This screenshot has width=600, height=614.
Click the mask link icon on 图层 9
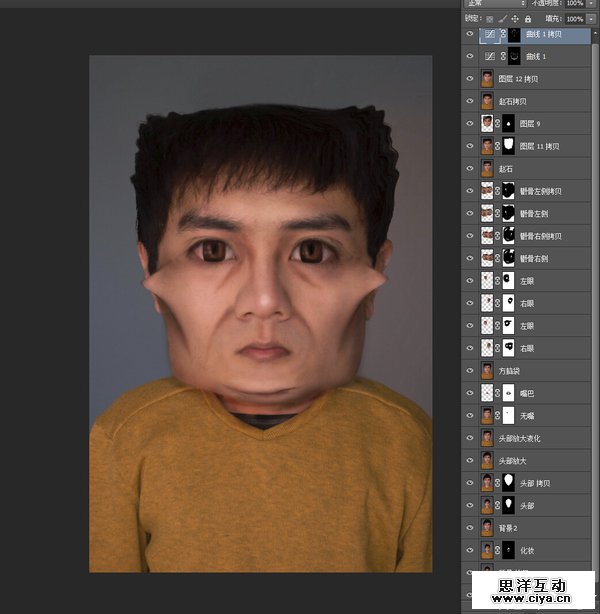click(498, 124)
